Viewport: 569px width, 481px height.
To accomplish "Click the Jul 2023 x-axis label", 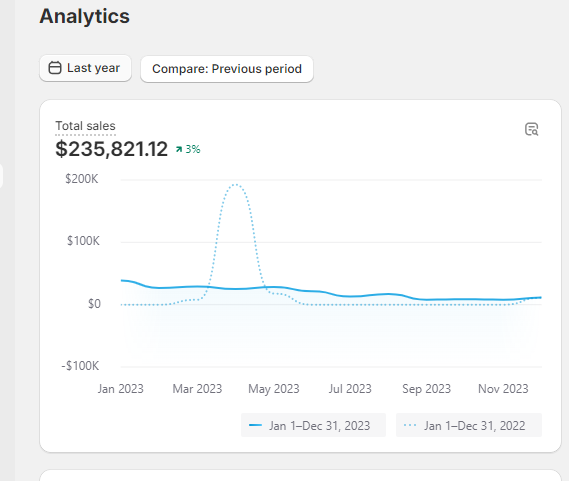I will coord(350,389).
